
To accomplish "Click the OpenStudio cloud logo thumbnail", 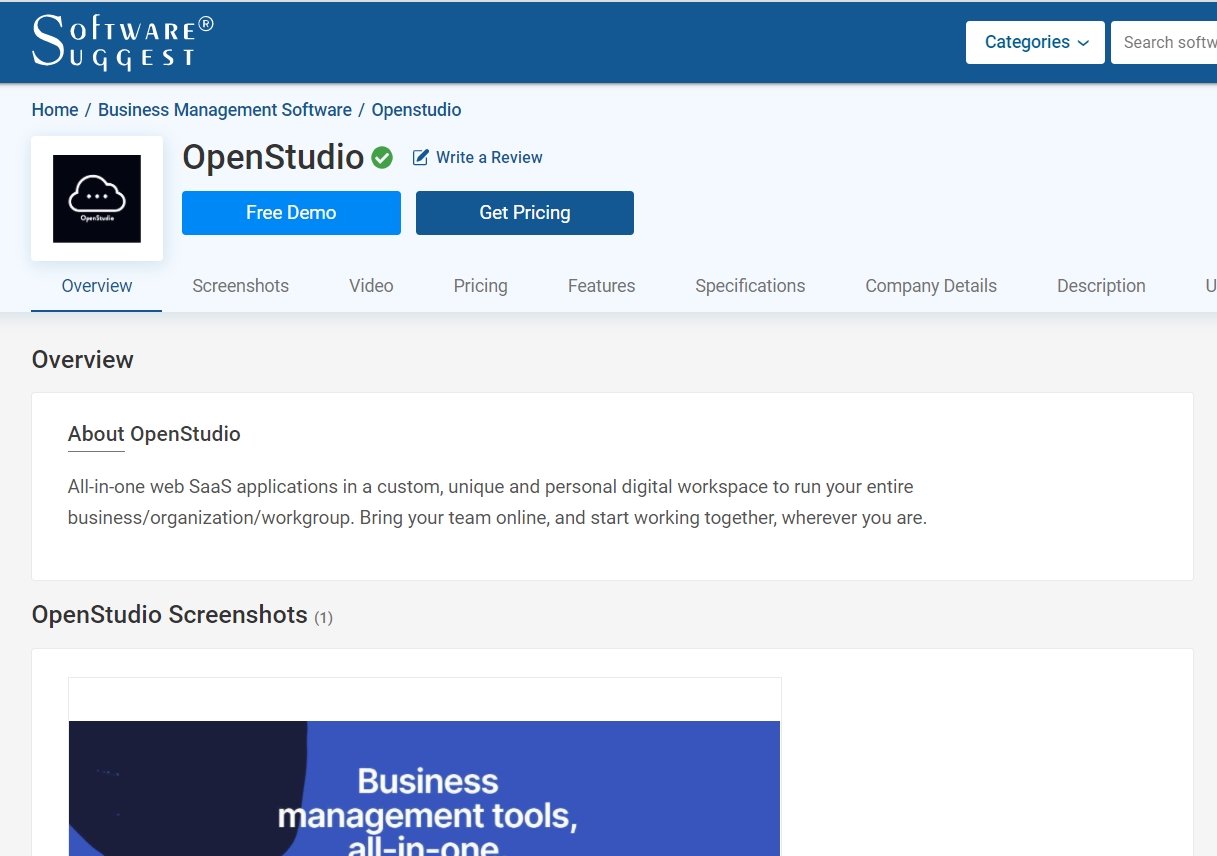I will (x=97, y=198).
